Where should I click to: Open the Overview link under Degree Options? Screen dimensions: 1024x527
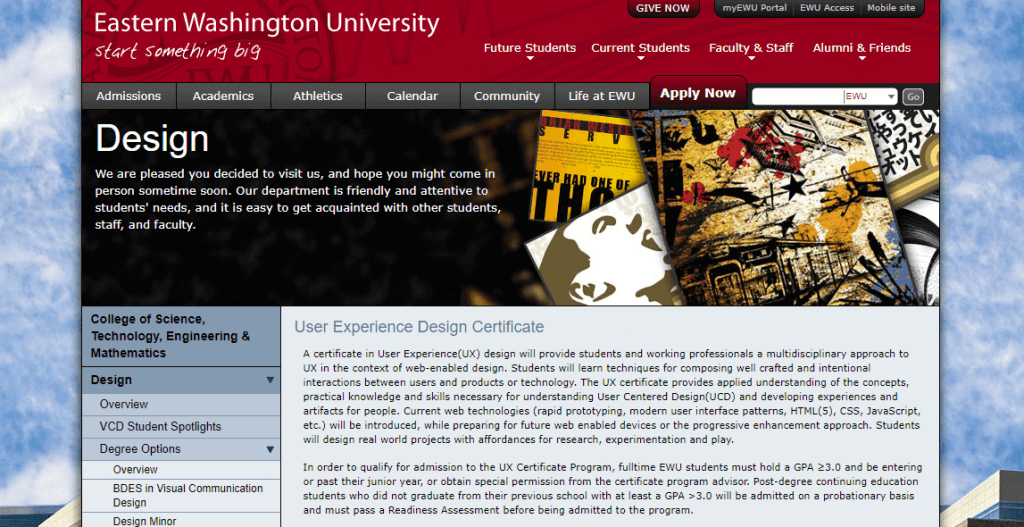pos(135,470)
